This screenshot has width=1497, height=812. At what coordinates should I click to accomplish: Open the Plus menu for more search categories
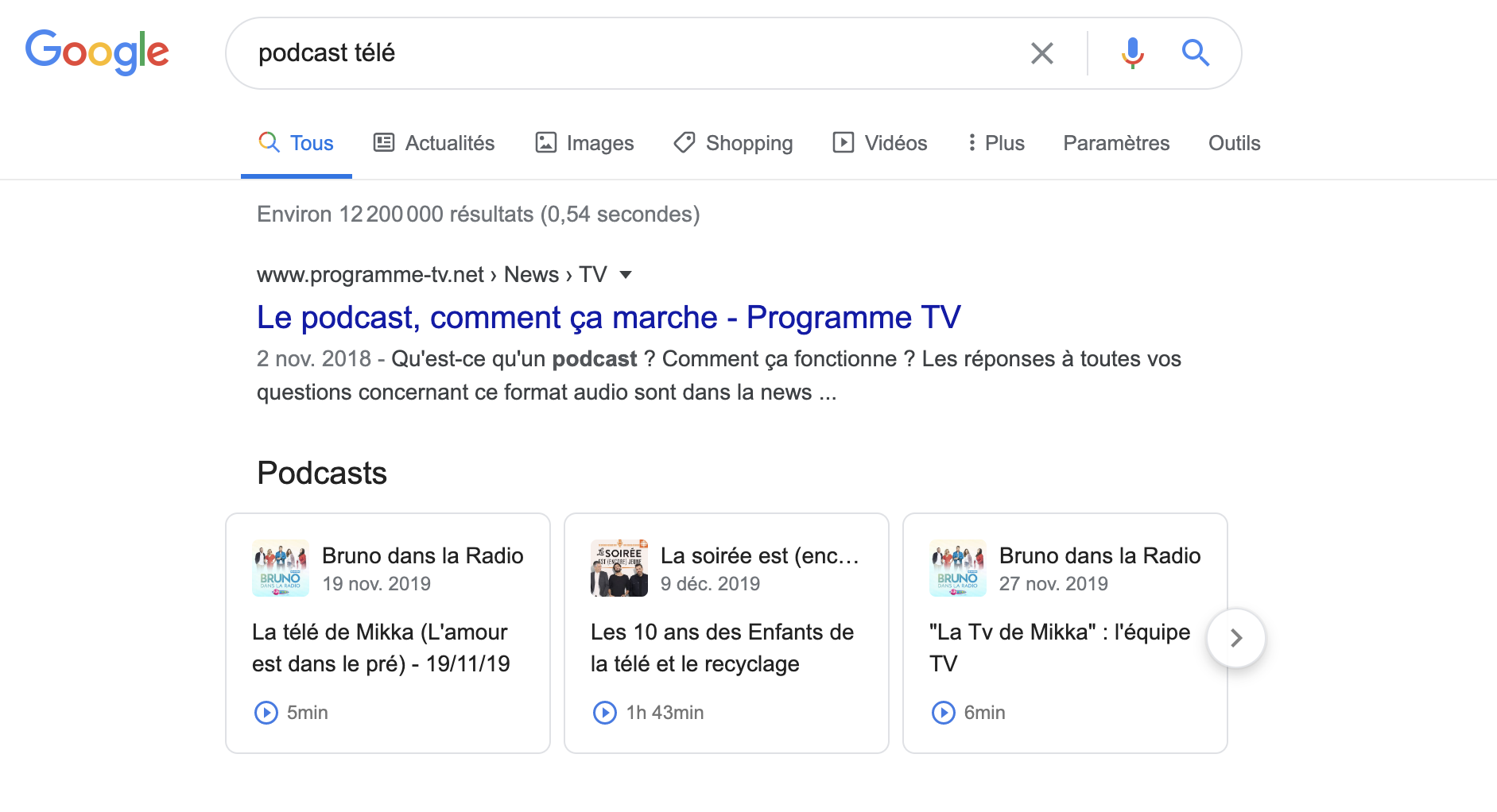point(995,143)
